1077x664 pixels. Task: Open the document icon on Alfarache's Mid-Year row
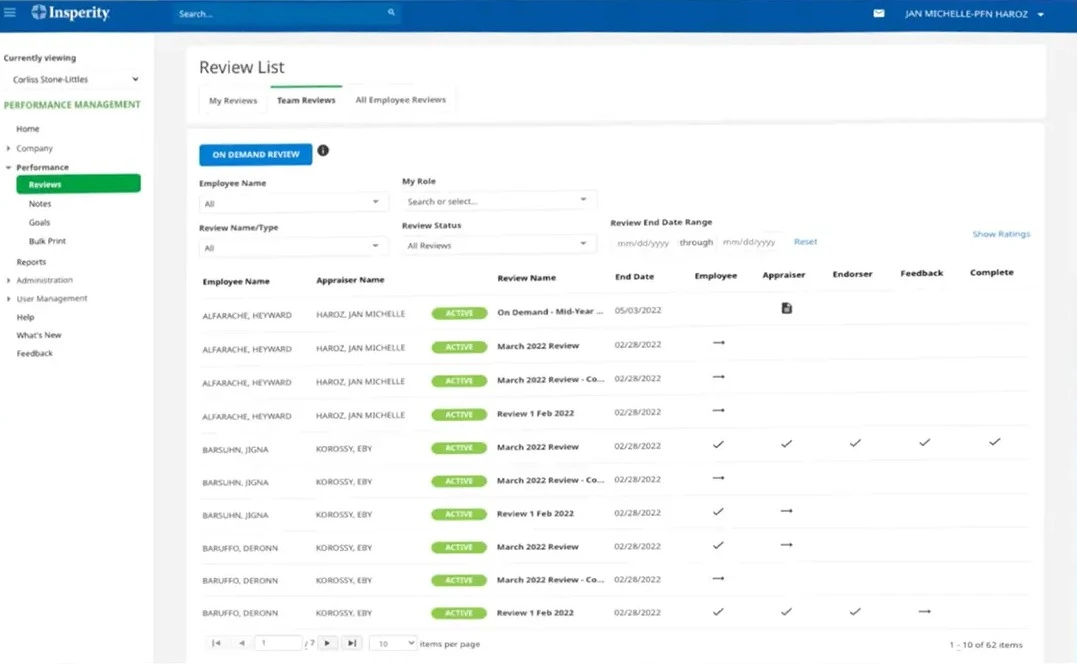(x=787, y=309)
